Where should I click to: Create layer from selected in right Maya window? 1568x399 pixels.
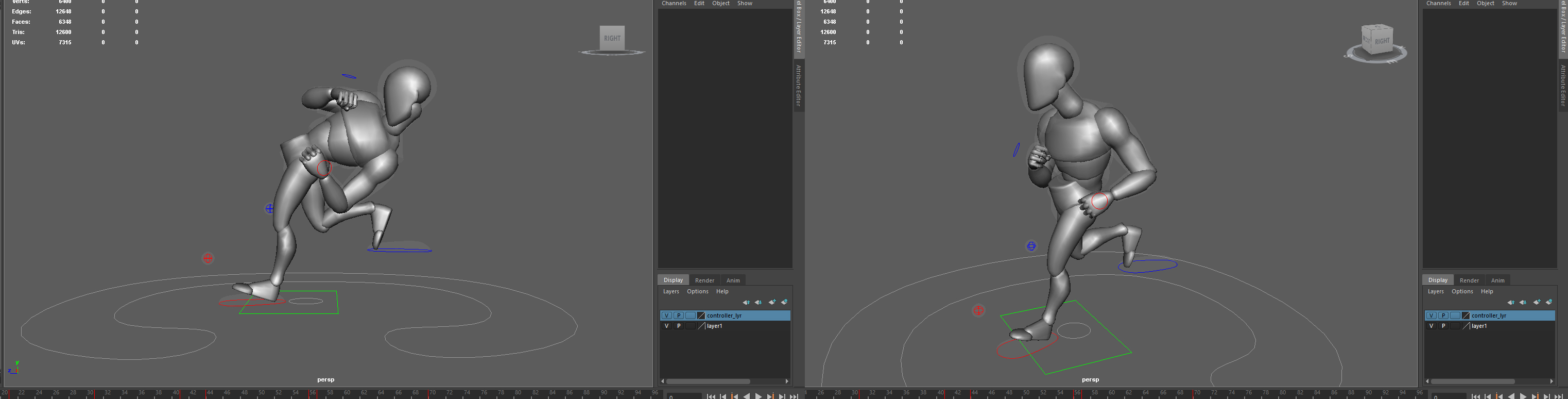point(1549,302)
